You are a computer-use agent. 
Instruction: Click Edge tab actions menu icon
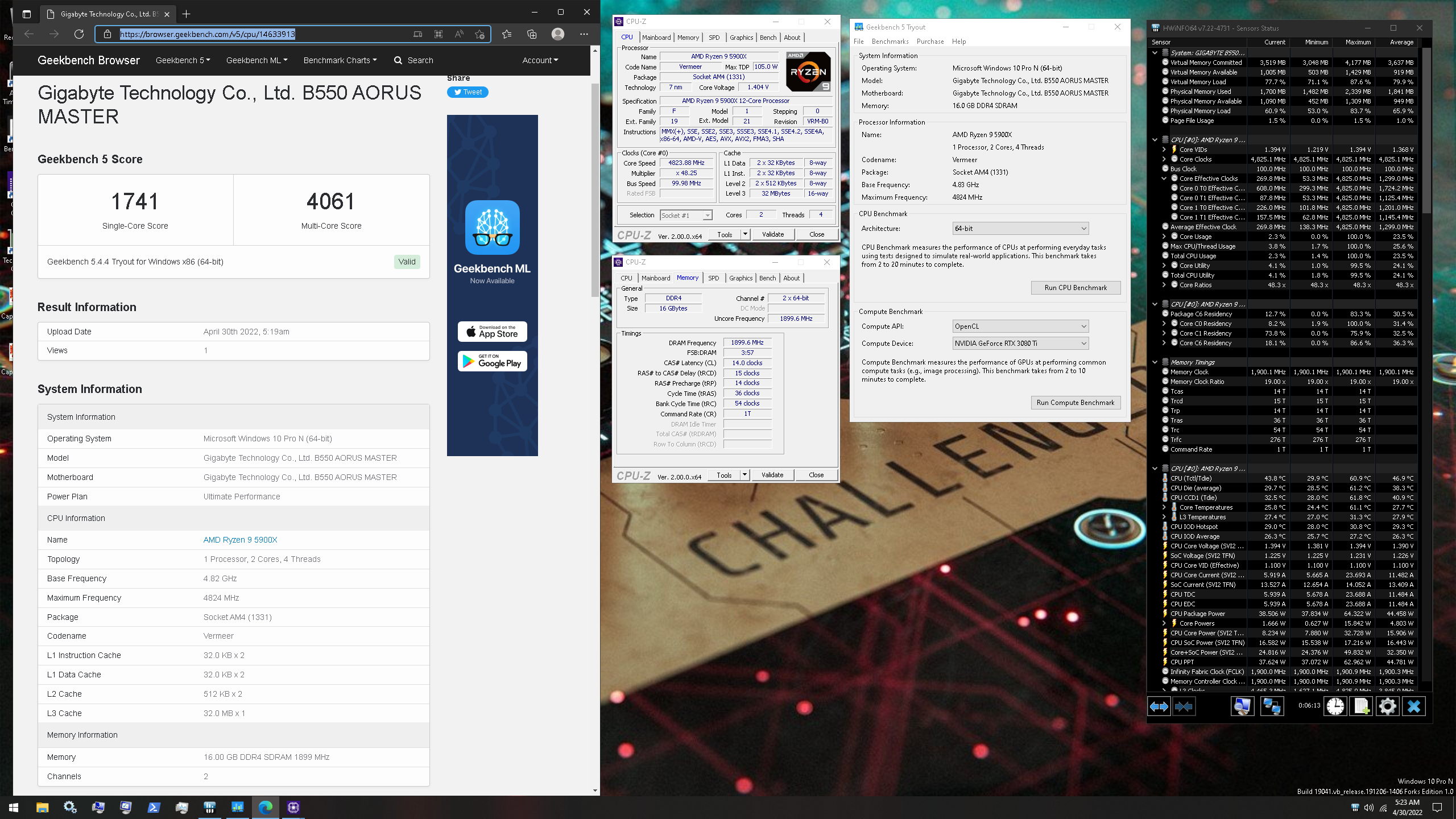point(27,14)
